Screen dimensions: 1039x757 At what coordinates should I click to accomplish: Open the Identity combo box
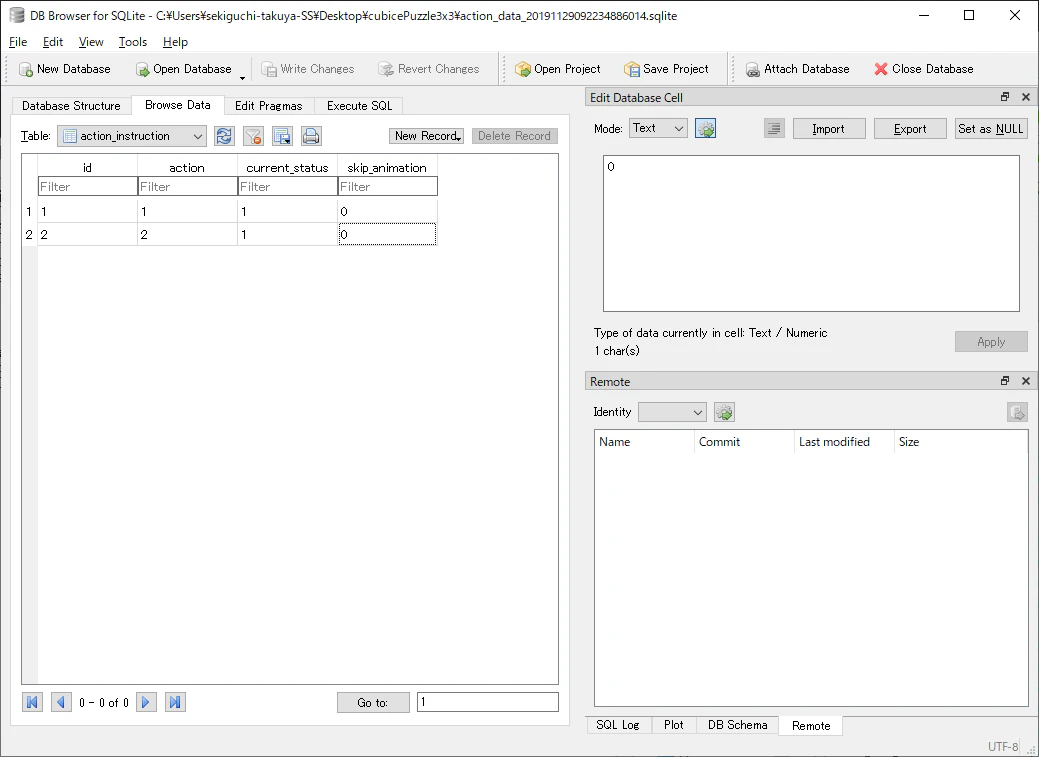[x=672, y=412]
